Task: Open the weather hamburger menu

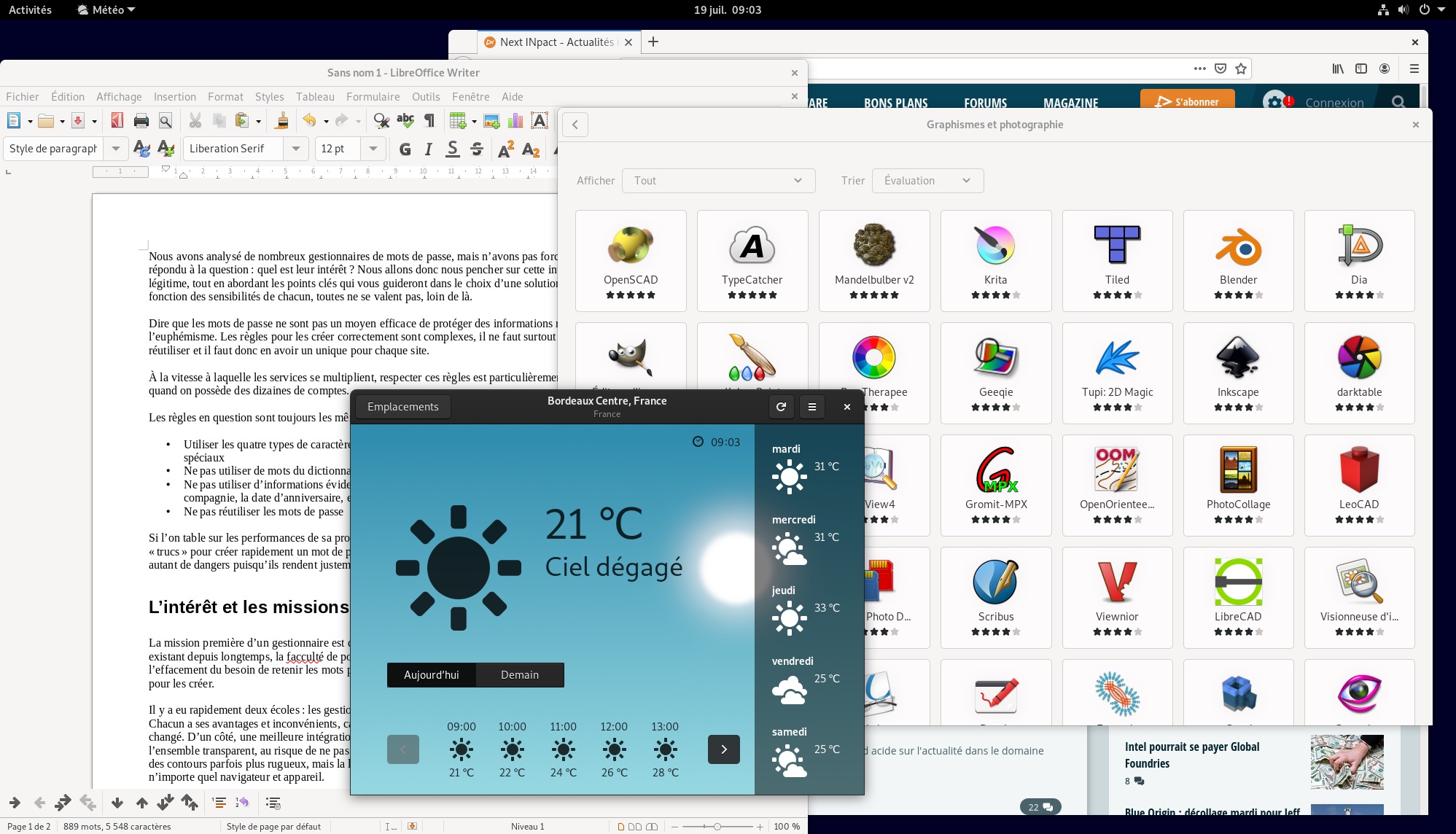Action: [812, 407]
